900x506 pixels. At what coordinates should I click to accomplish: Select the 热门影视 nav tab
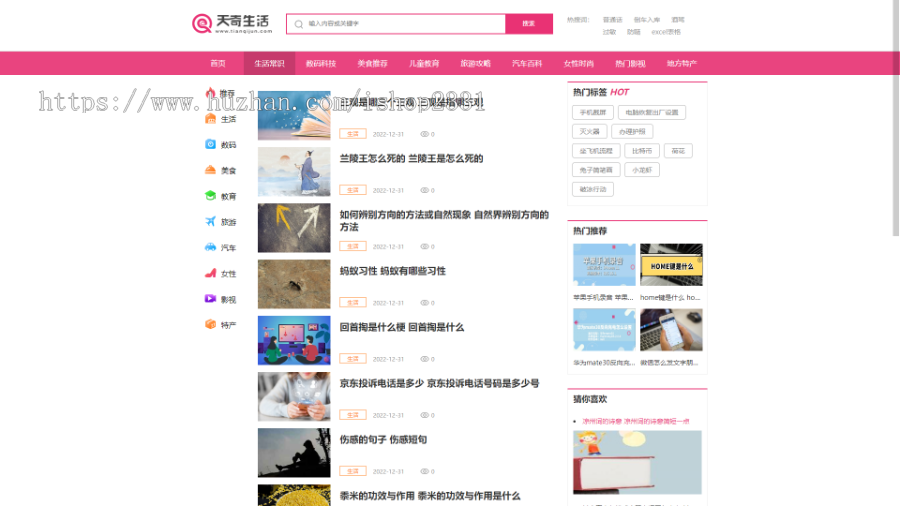[x=630, y=64]
